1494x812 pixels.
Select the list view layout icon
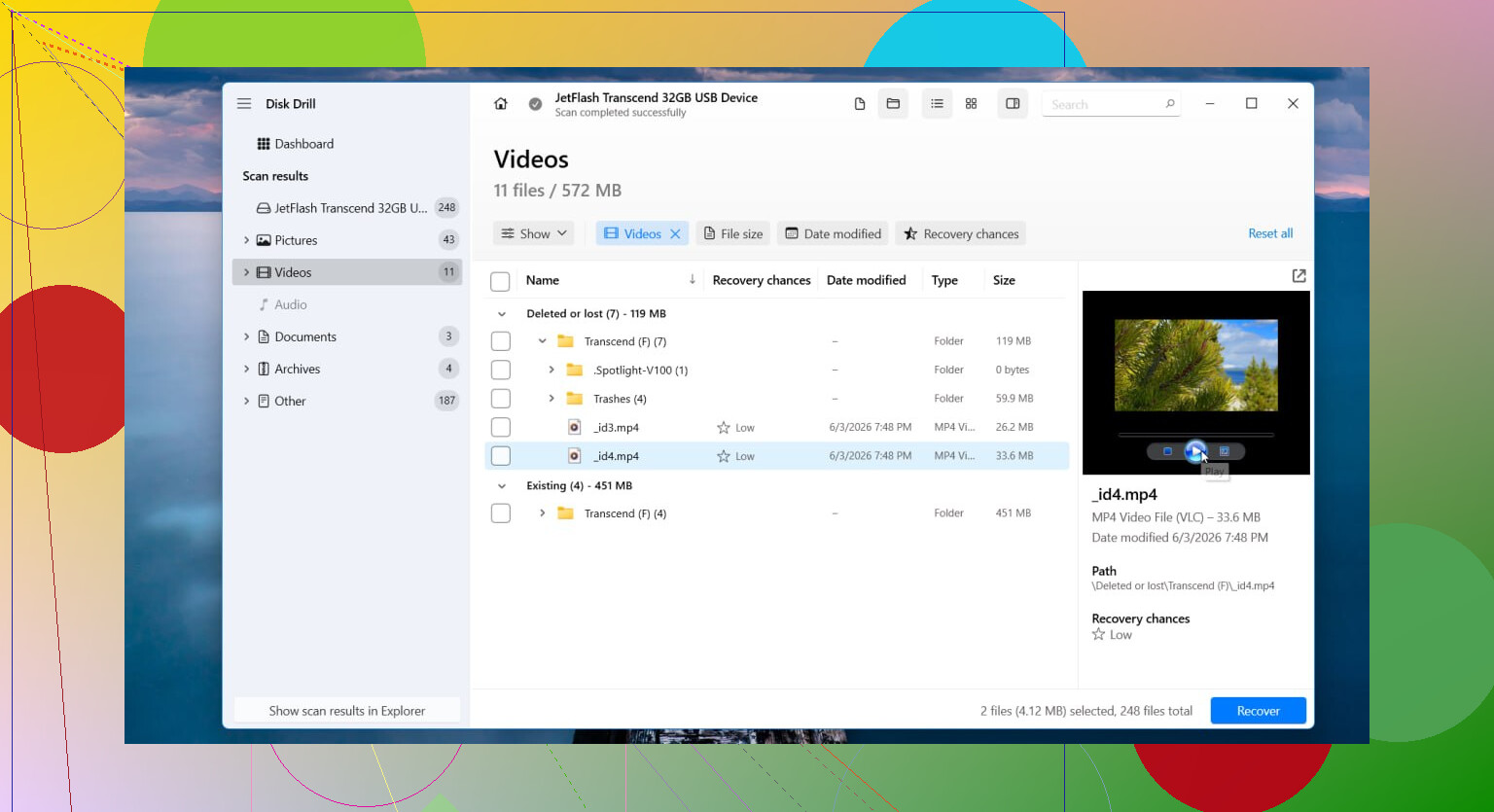click(x=937, y=104)
